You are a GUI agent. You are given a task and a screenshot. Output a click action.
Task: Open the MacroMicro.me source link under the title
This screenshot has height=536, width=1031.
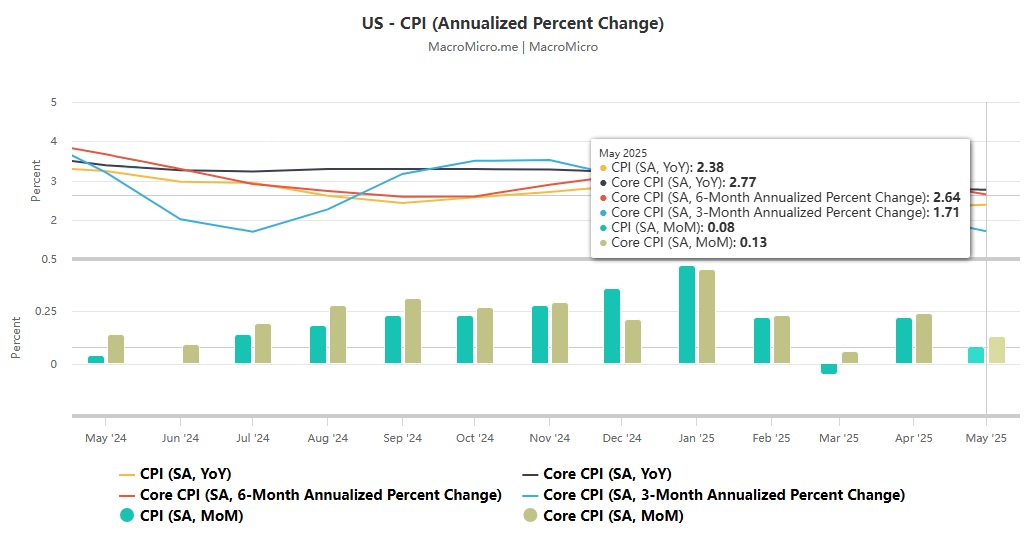click(471, 46)
